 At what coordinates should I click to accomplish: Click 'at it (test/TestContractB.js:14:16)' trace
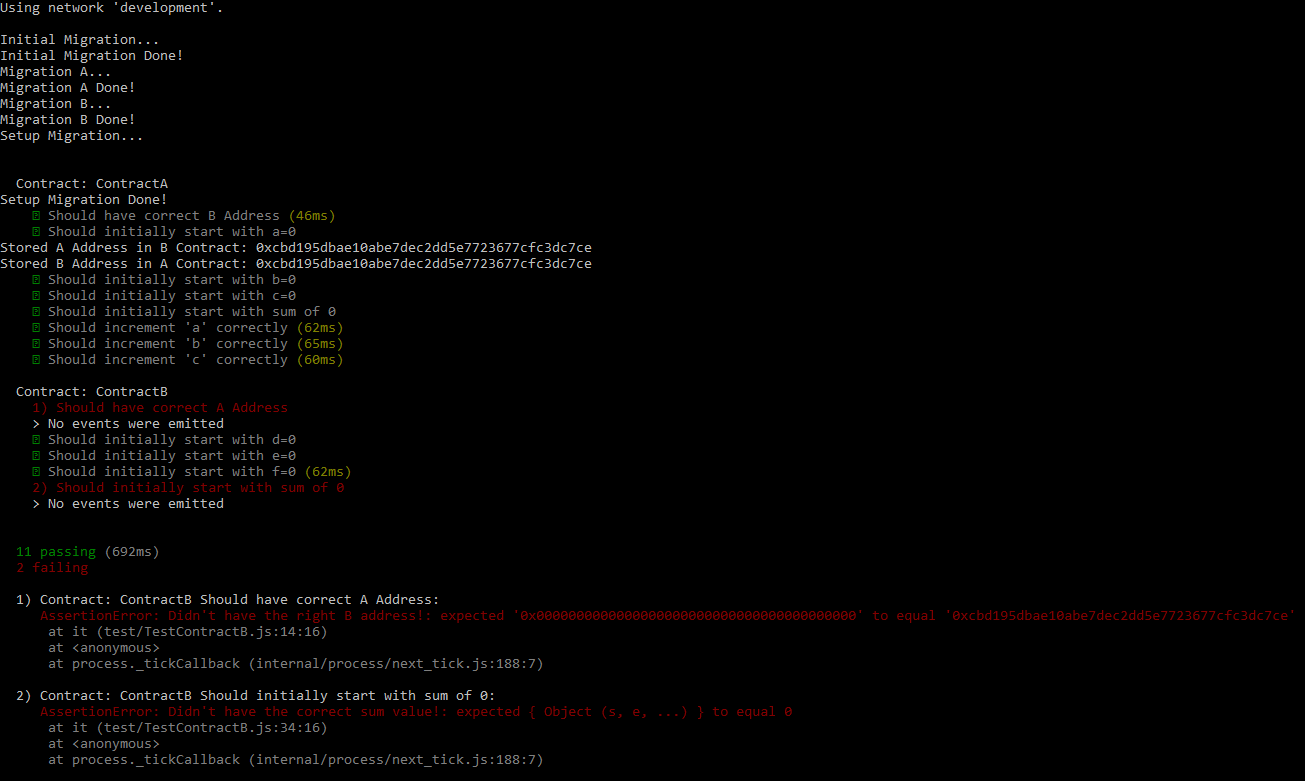click(x=188, y=632)
